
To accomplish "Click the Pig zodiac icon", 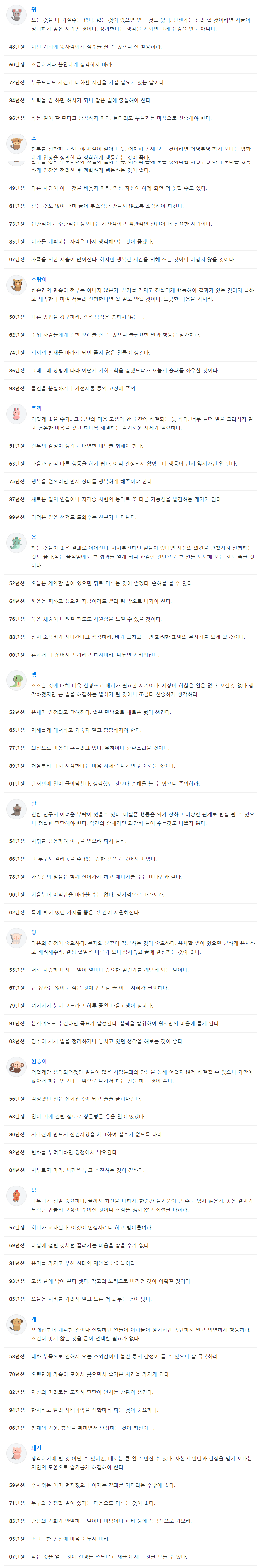I will 16,1454.
